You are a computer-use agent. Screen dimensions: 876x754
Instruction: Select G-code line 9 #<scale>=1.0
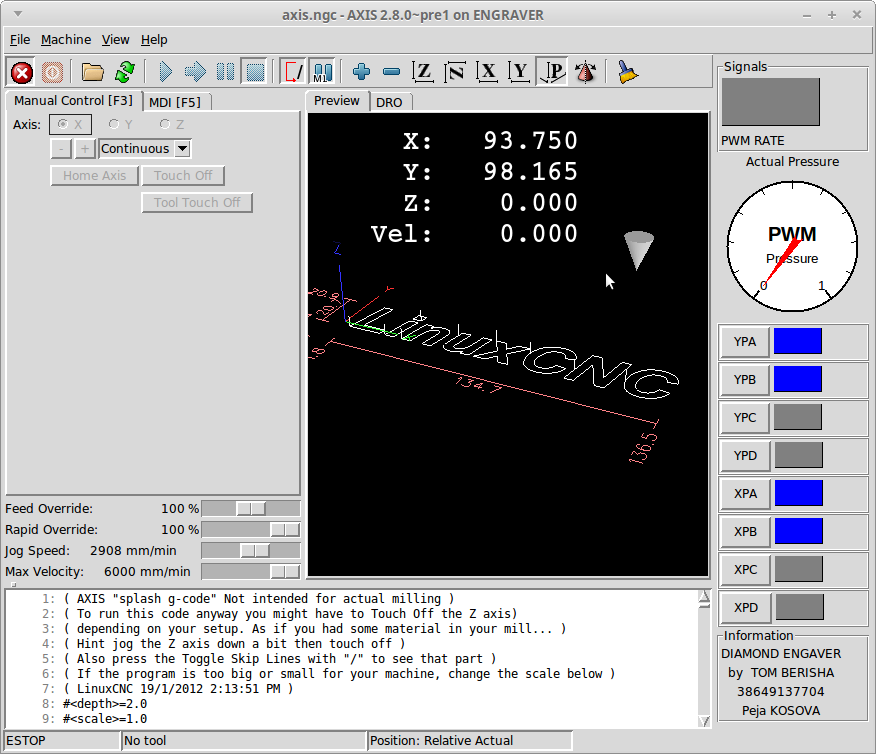[x=105, y=719]
